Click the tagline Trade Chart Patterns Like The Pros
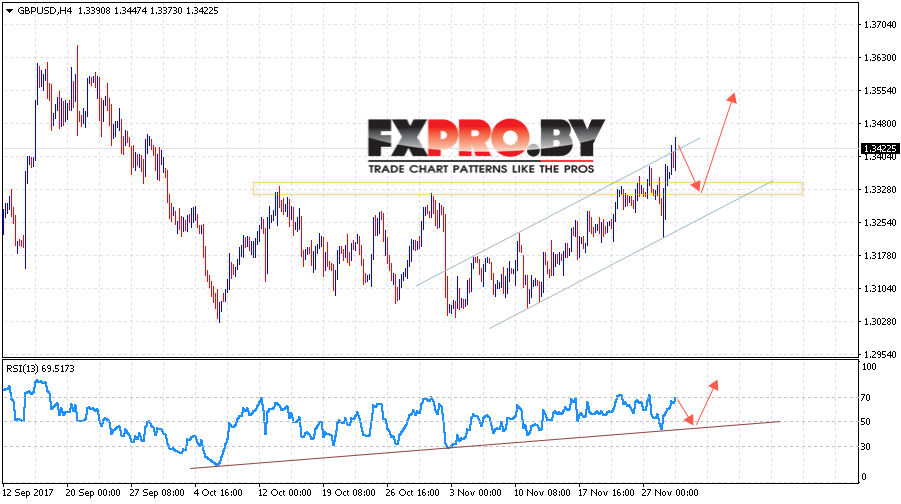Image resolution: width=901 pixels, height=504 pixels. pyautogui.click(x=481, y=169)
